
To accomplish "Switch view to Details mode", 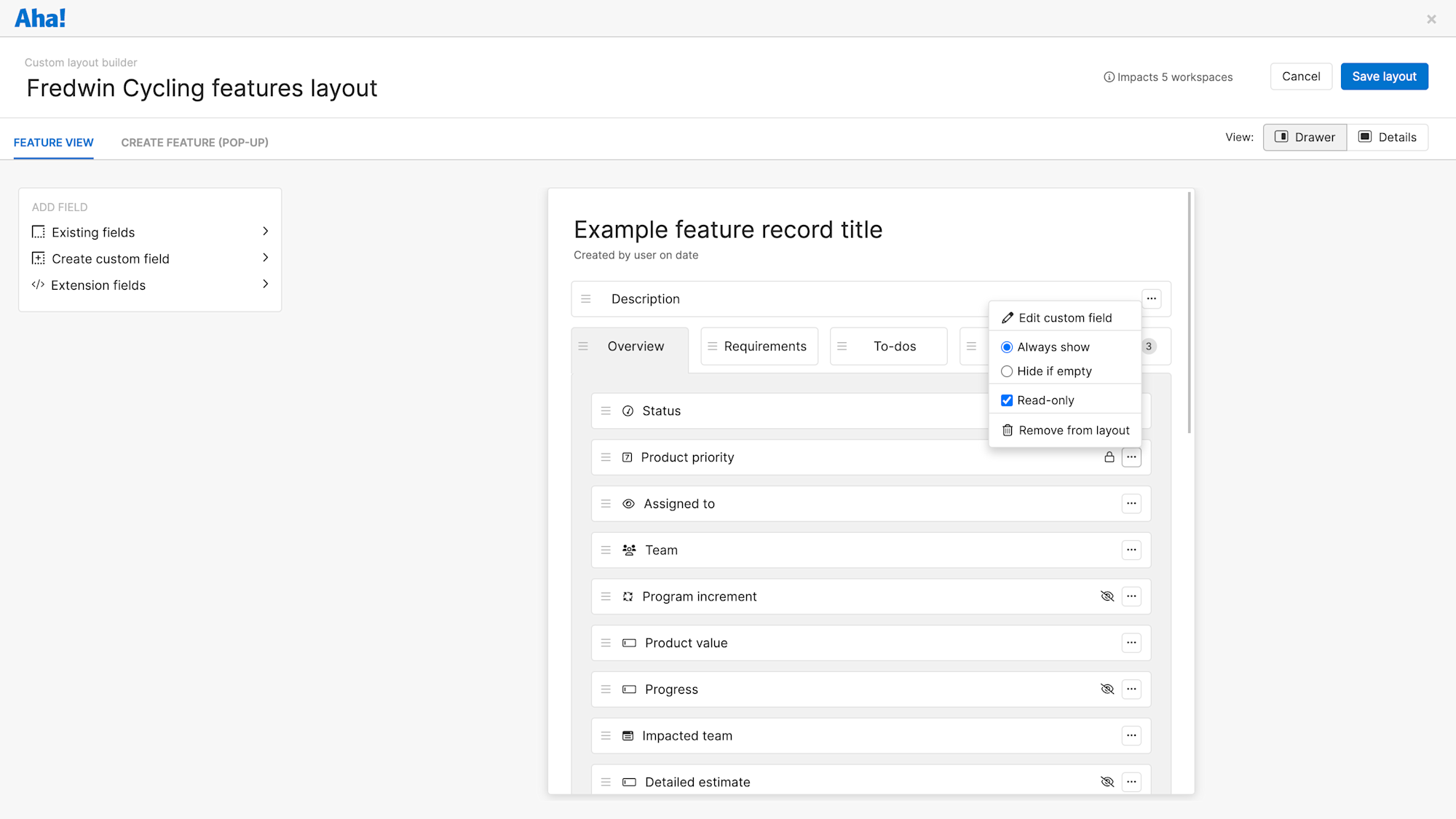I will [1388, 137].
